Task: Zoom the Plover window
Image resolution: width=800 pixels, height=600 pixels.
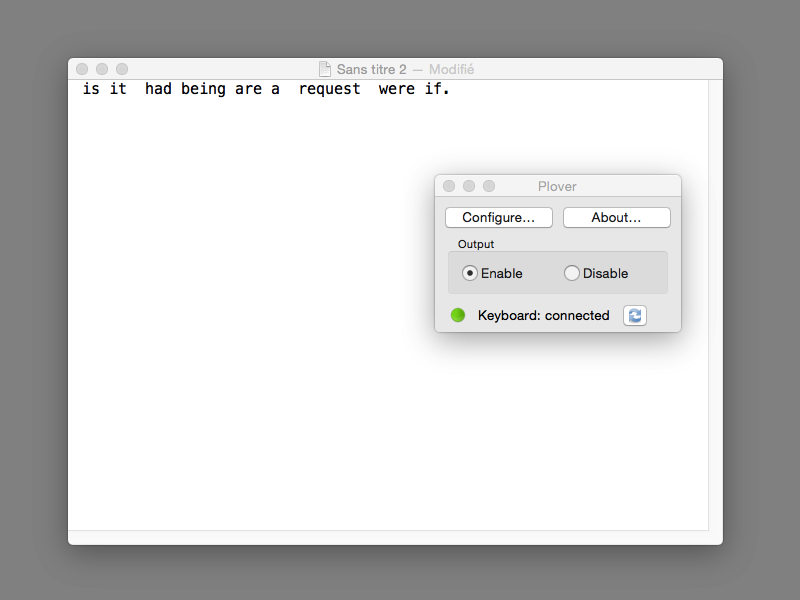Action: [x=489, y=186]
